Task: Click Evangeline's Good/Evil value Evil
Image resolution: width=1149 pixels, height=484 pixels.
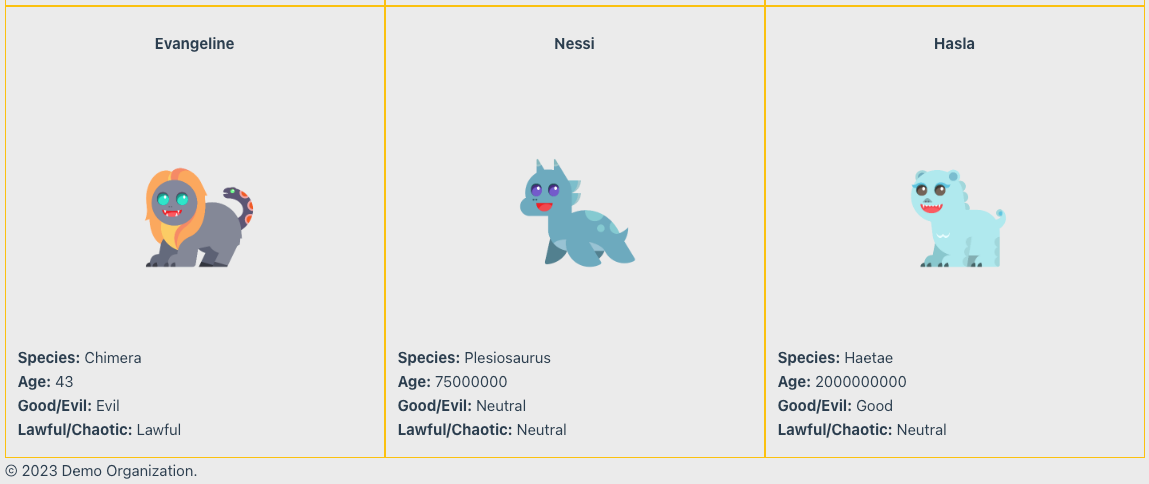Action: (108, 406)
